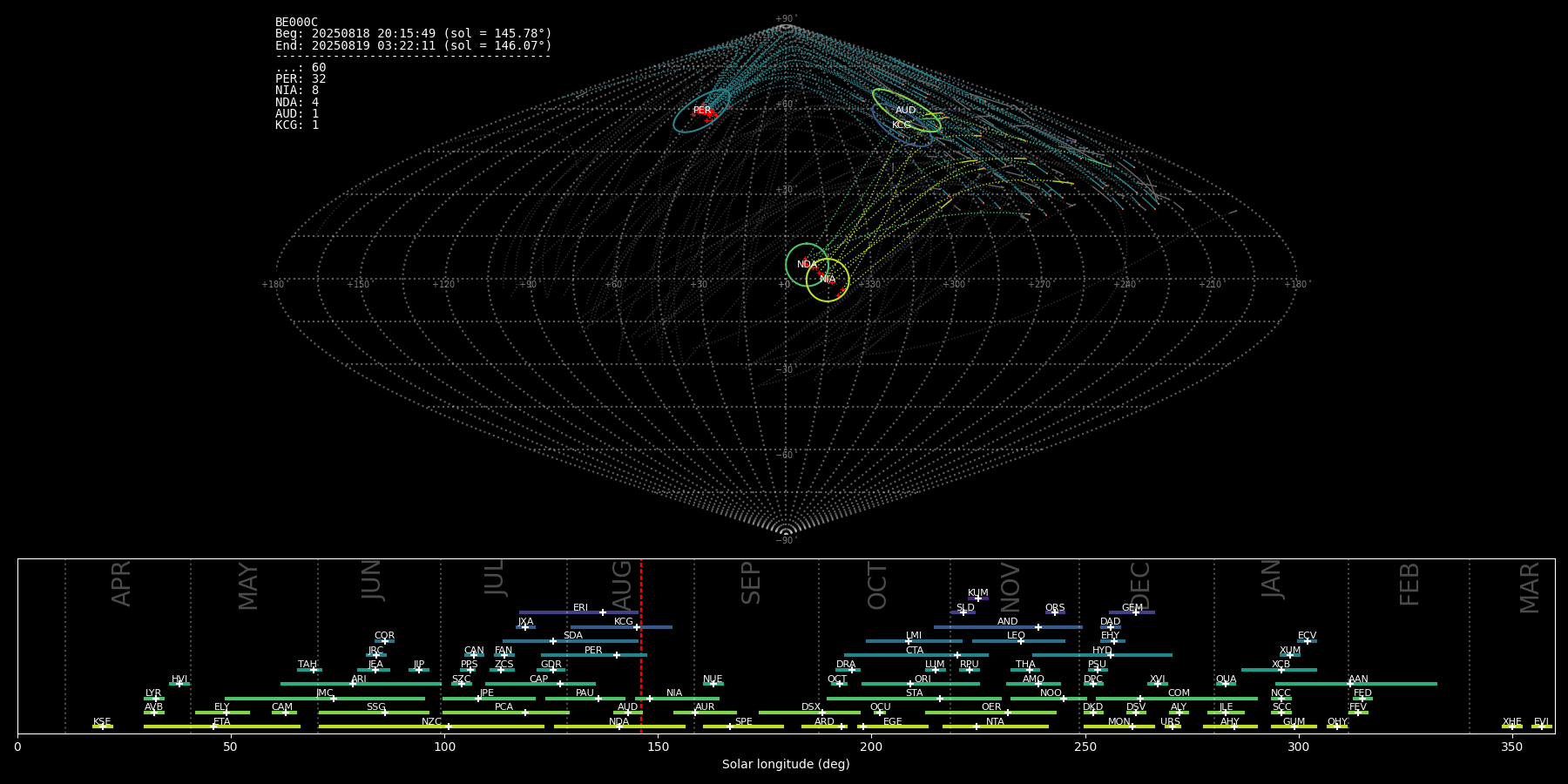
Task: Click the SDA shower bar in timeline
Action: click(571, 641)
